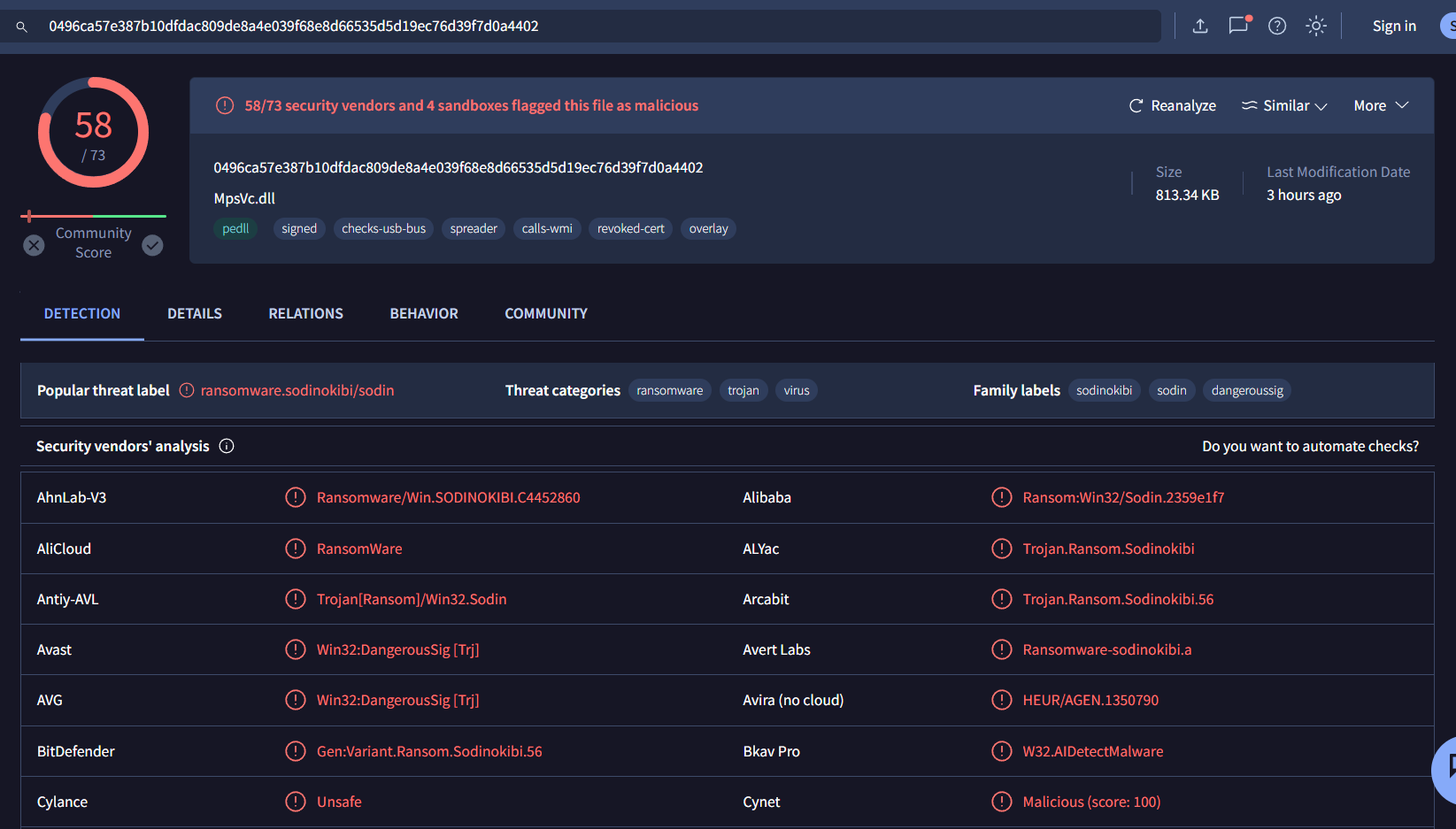Viewport: 1456px width, 829px height.
Task: Vote positive with community checkmark icon
Action: (x=153, y=245)
